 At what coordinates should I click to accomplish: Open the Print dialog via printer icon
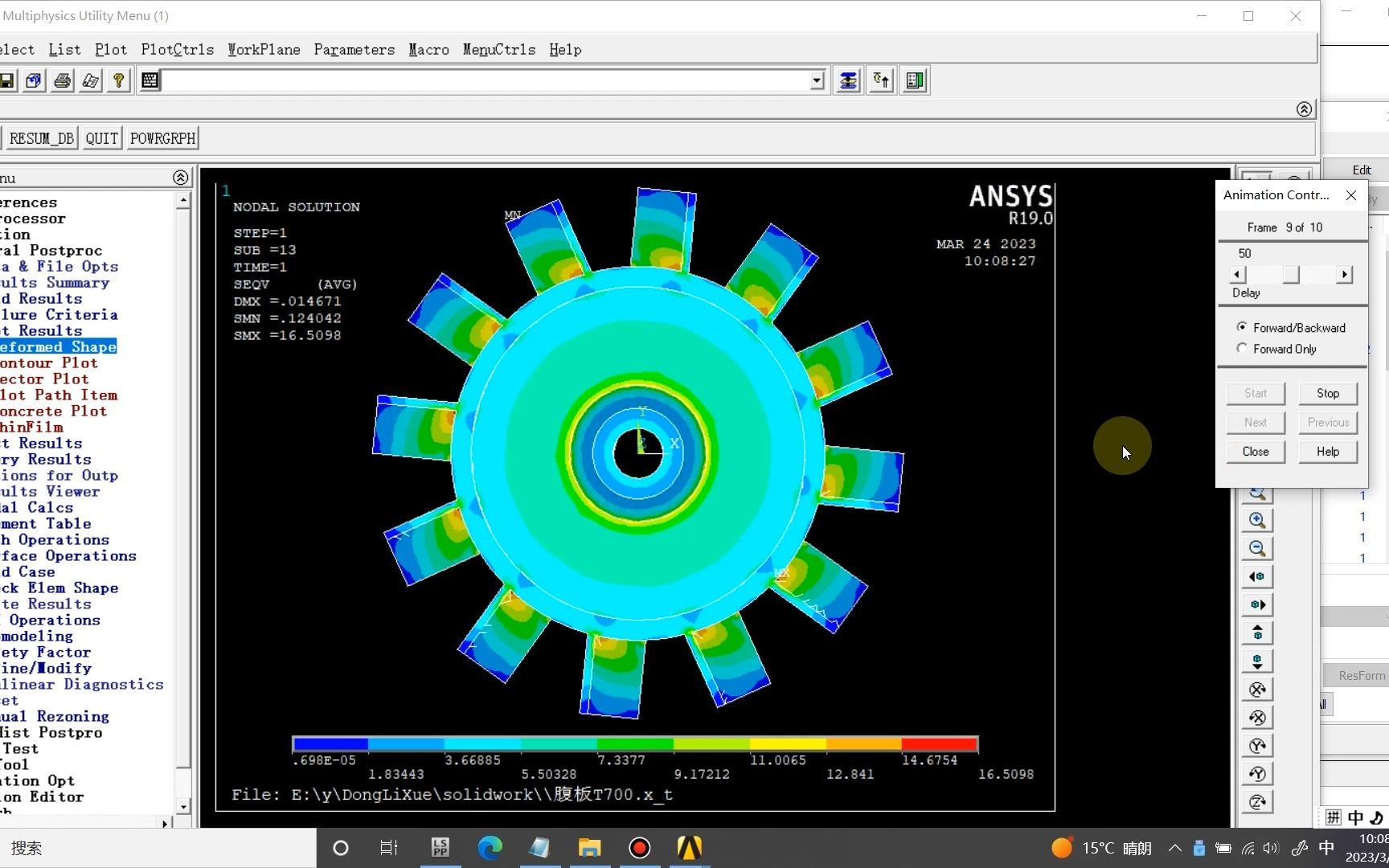coord(62,80)
